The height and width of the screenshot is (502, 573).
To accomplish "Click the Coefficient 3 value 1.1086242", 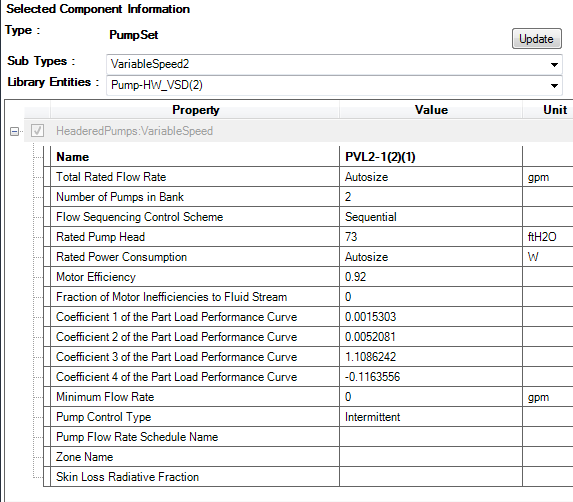I will point(431,357).
